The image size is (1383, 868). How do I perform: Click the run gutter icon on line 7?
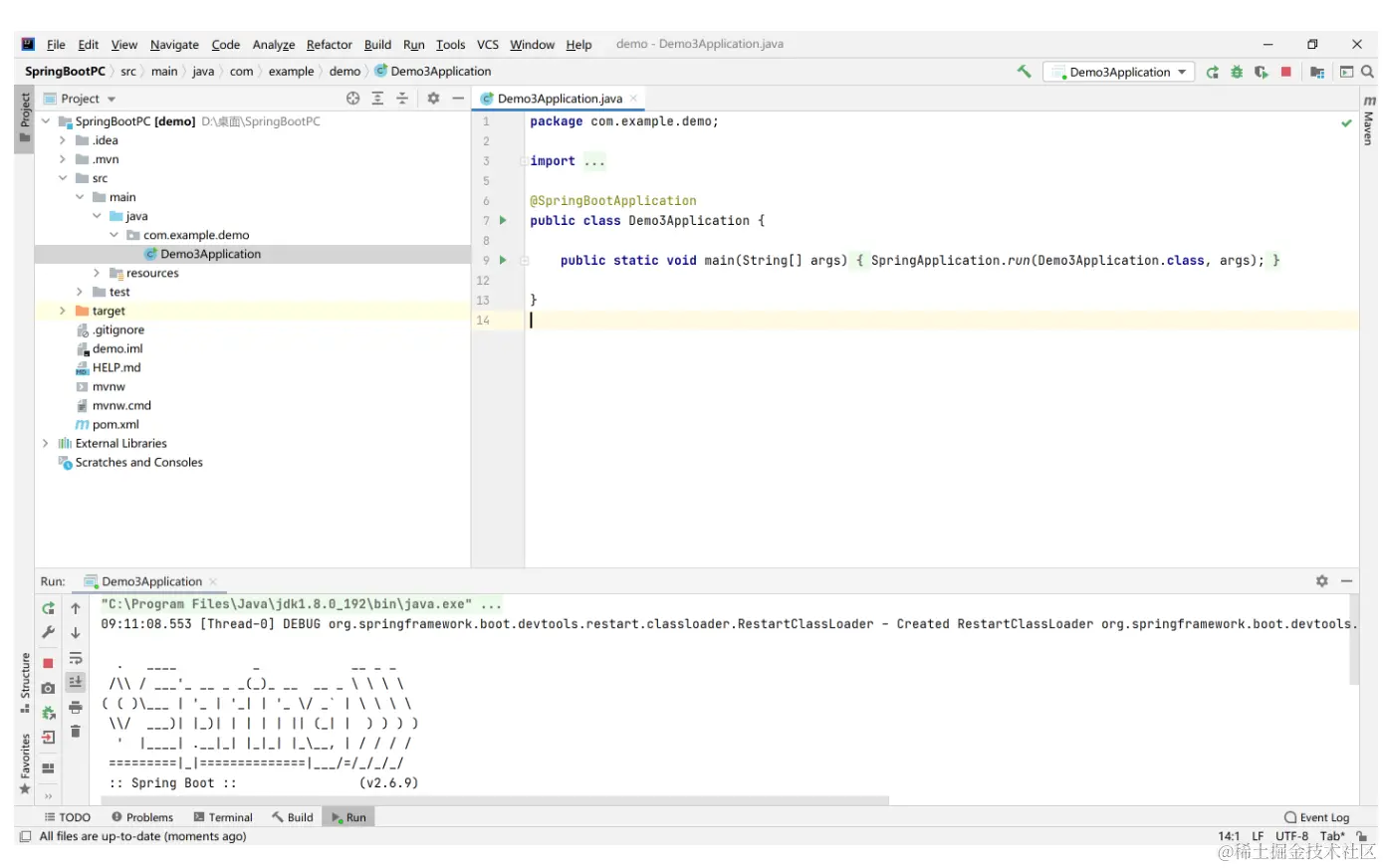coord(503,220)
